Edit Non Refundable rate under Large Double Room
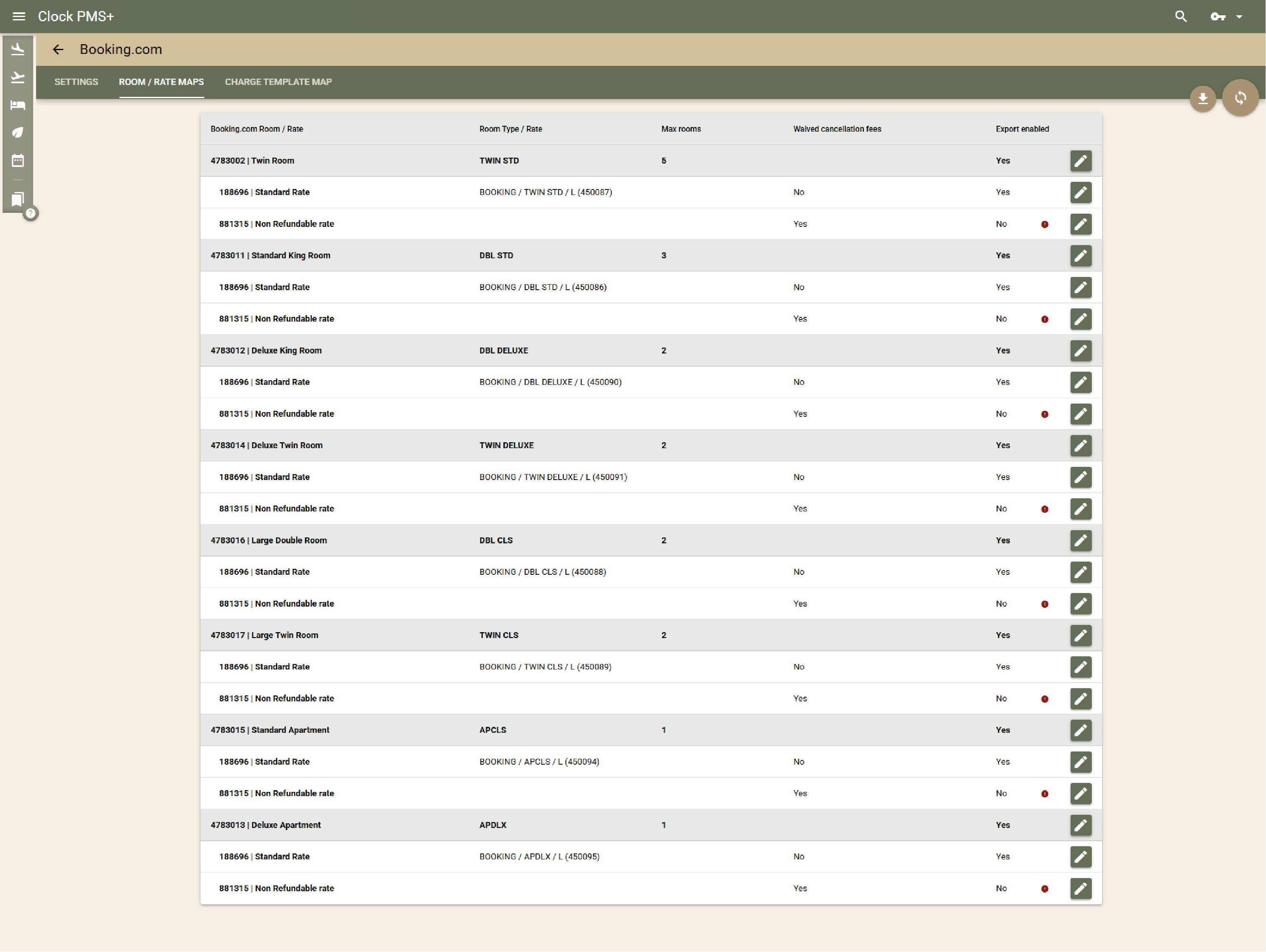1266x952 pixels. click(x=1081, y=604)
